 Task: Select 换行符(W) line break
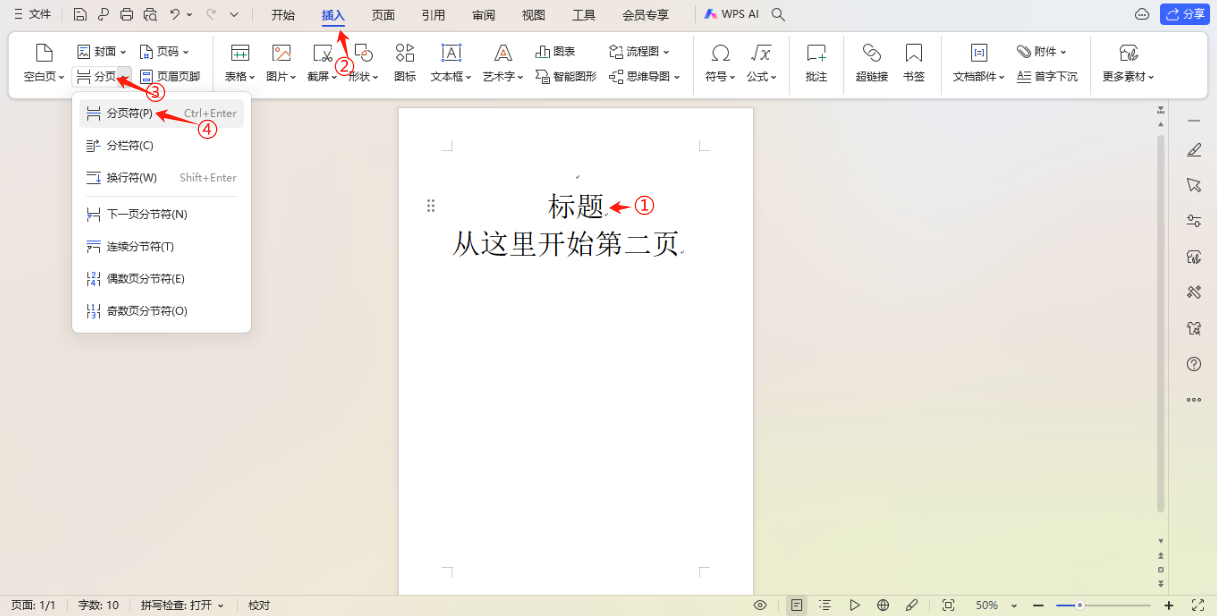161,177
